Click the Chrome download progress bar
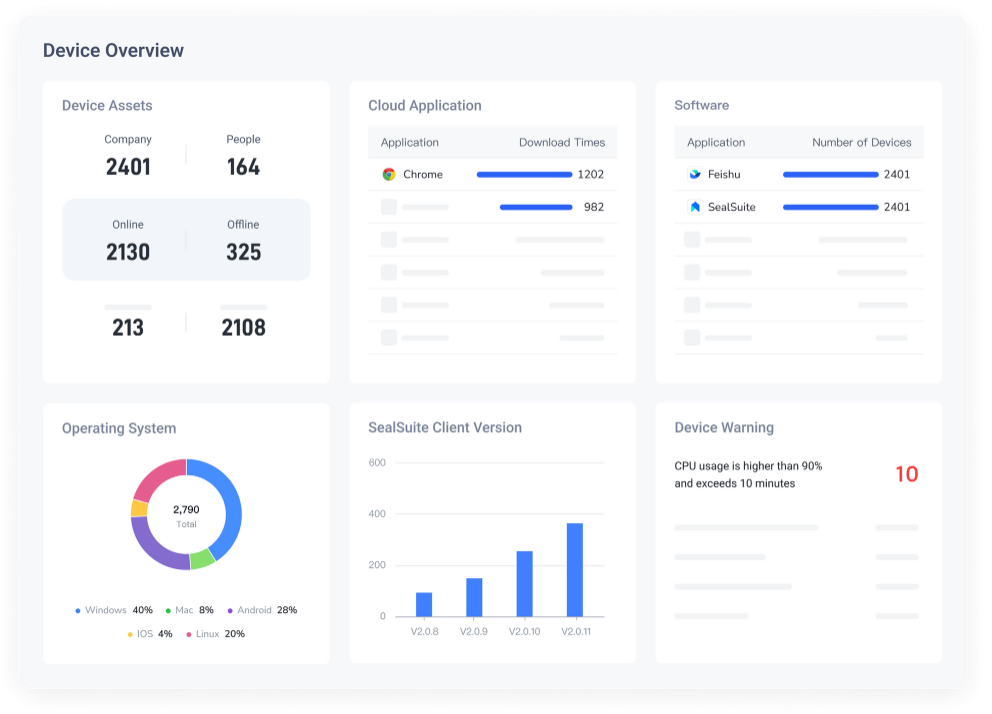Viewport: 992px width, 714px height. [x=524, y=175]
